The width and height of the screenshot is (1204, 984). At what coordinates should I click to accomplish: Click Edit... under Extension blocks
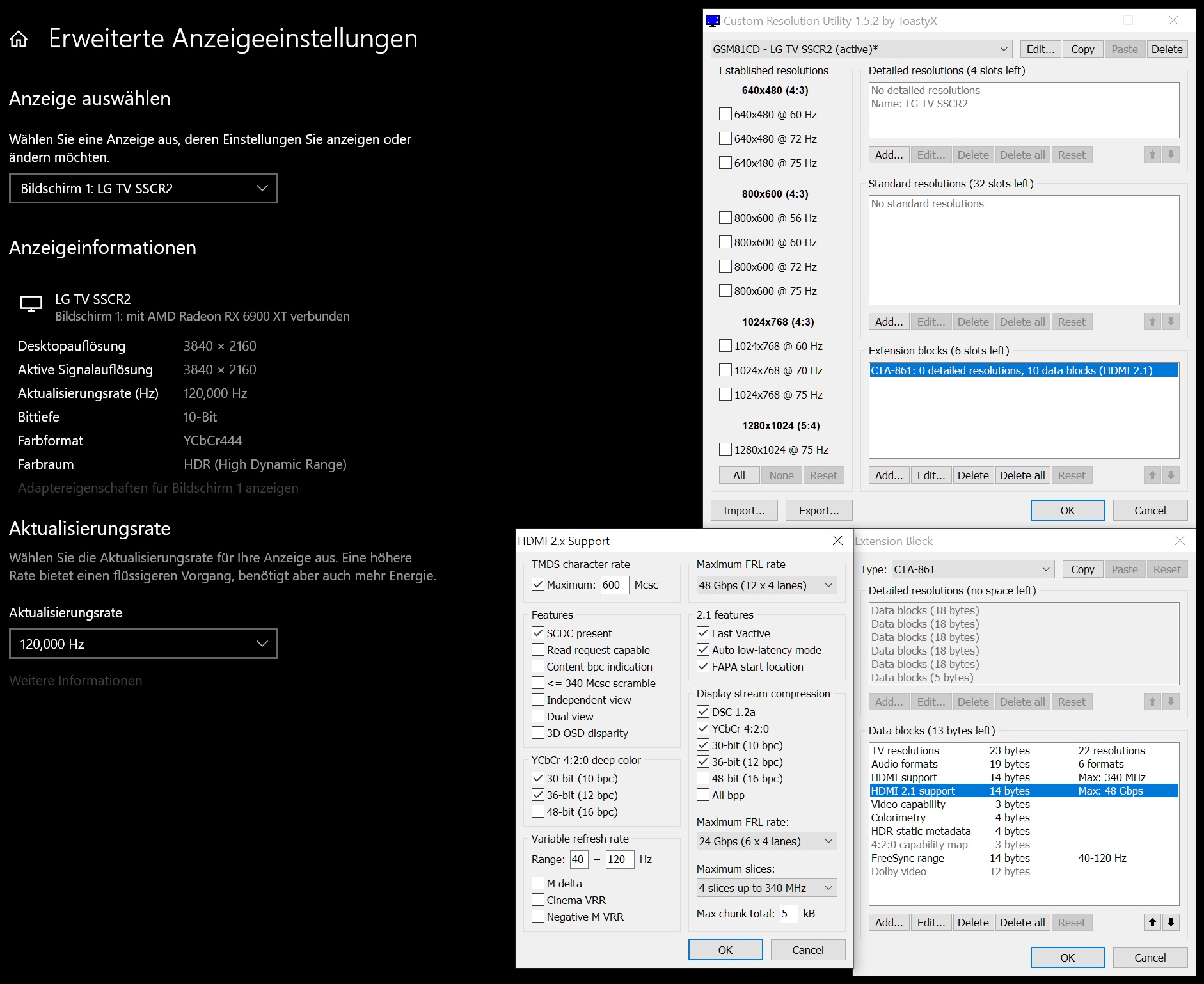pos(931,475)
